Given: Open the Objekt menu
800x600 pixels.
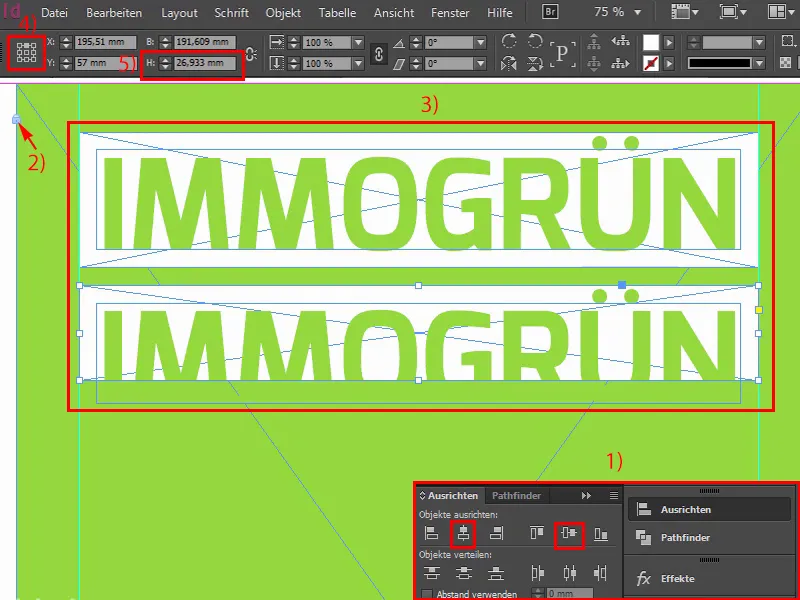Looking at the screenshot, I should click(283, 13).
